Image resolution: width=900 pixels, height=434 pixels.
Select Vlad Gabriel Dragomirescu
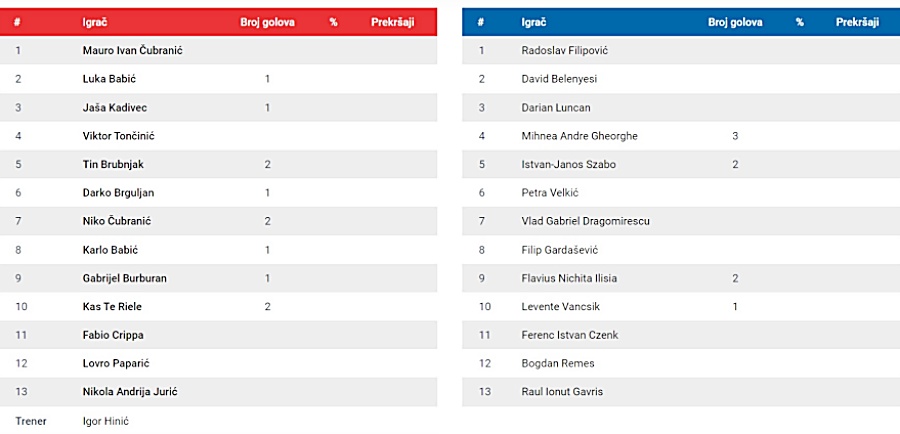pos(585,221)
